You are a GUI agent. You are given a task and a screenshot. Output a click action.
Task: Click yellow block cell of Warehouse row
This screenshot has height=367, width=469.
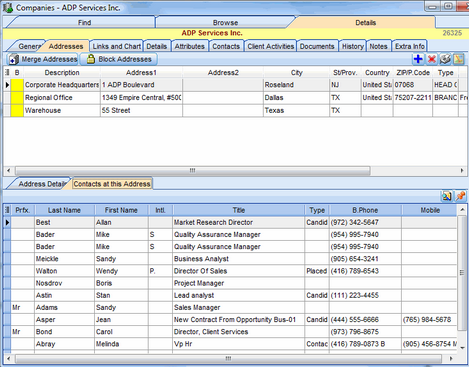pyautogui.click(x=17, y=110)
